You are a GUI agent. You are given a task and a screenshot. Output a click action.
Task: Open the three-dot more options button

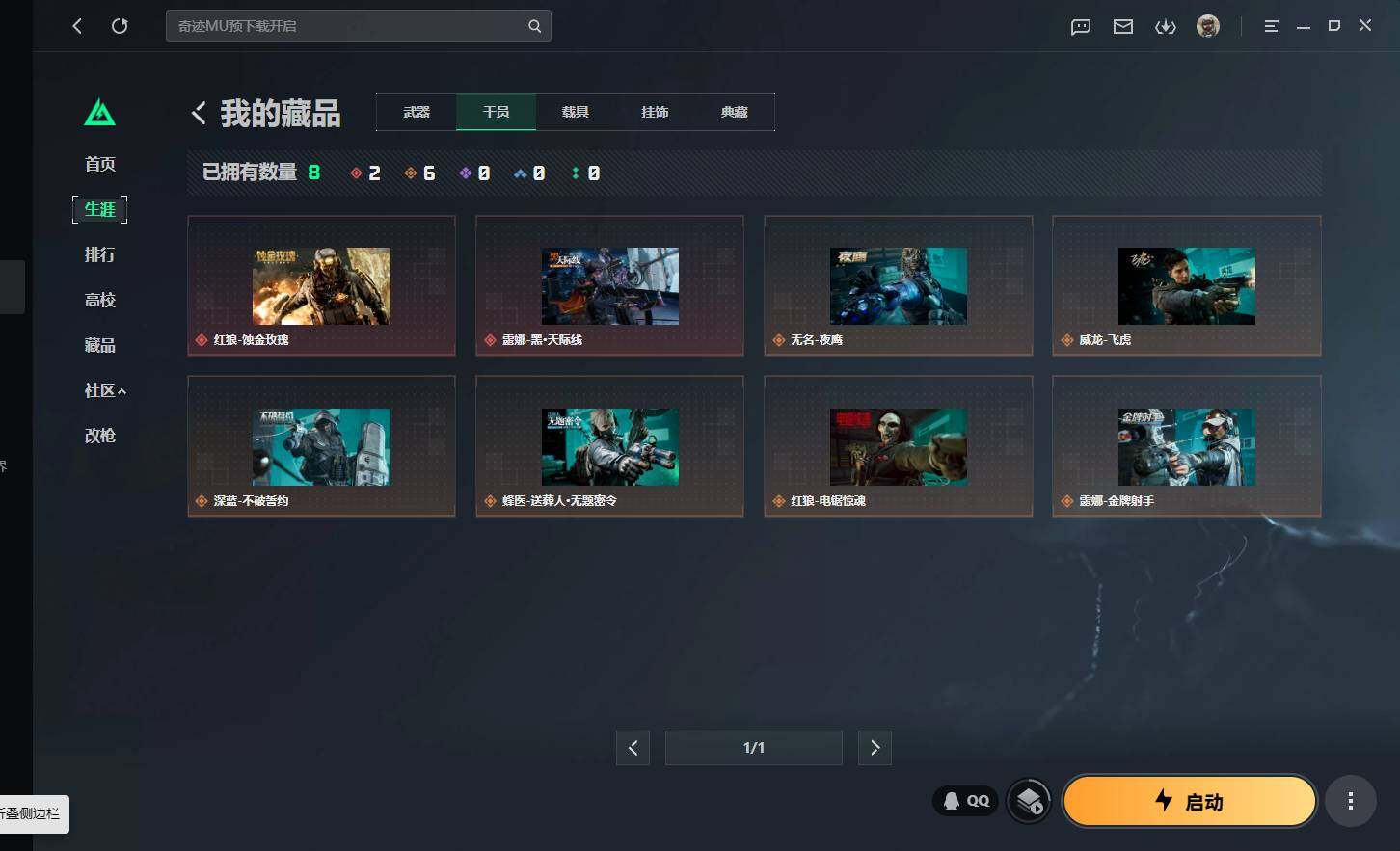coord(1350,801)
